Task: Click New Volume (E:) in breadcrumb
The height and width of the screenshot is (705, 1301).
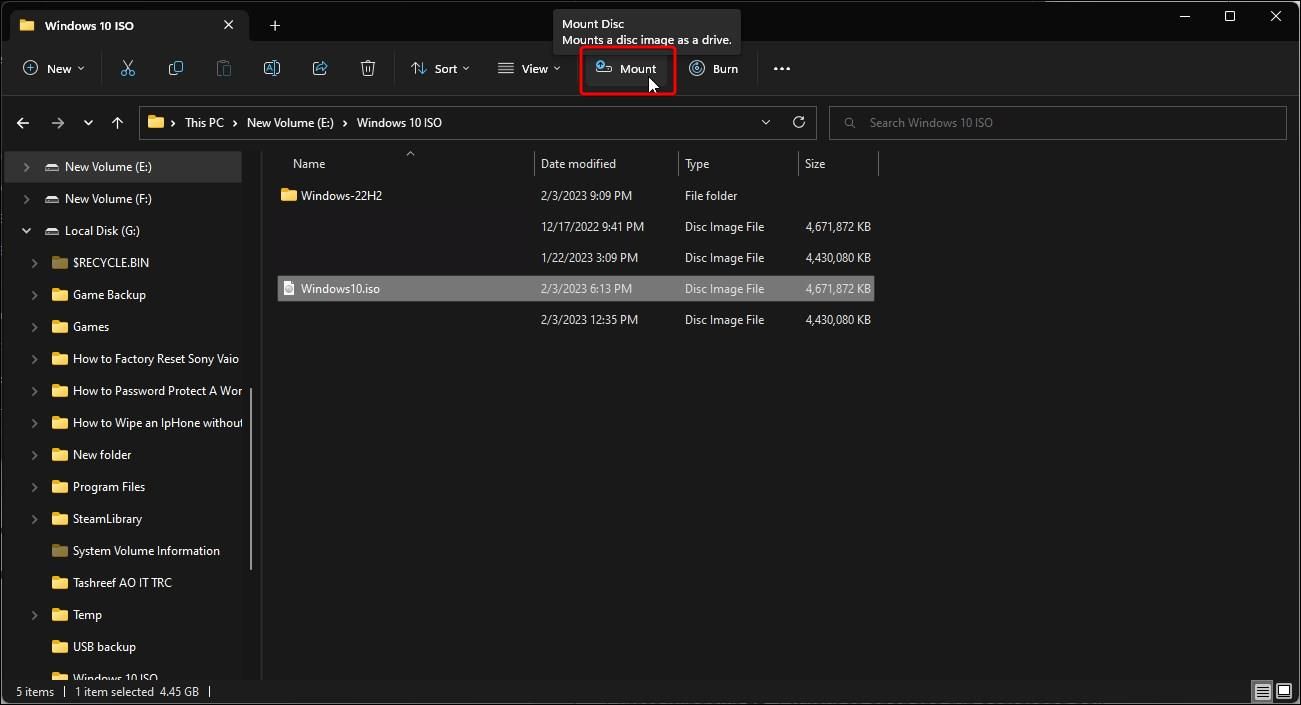Action: (x=290, y=123)
